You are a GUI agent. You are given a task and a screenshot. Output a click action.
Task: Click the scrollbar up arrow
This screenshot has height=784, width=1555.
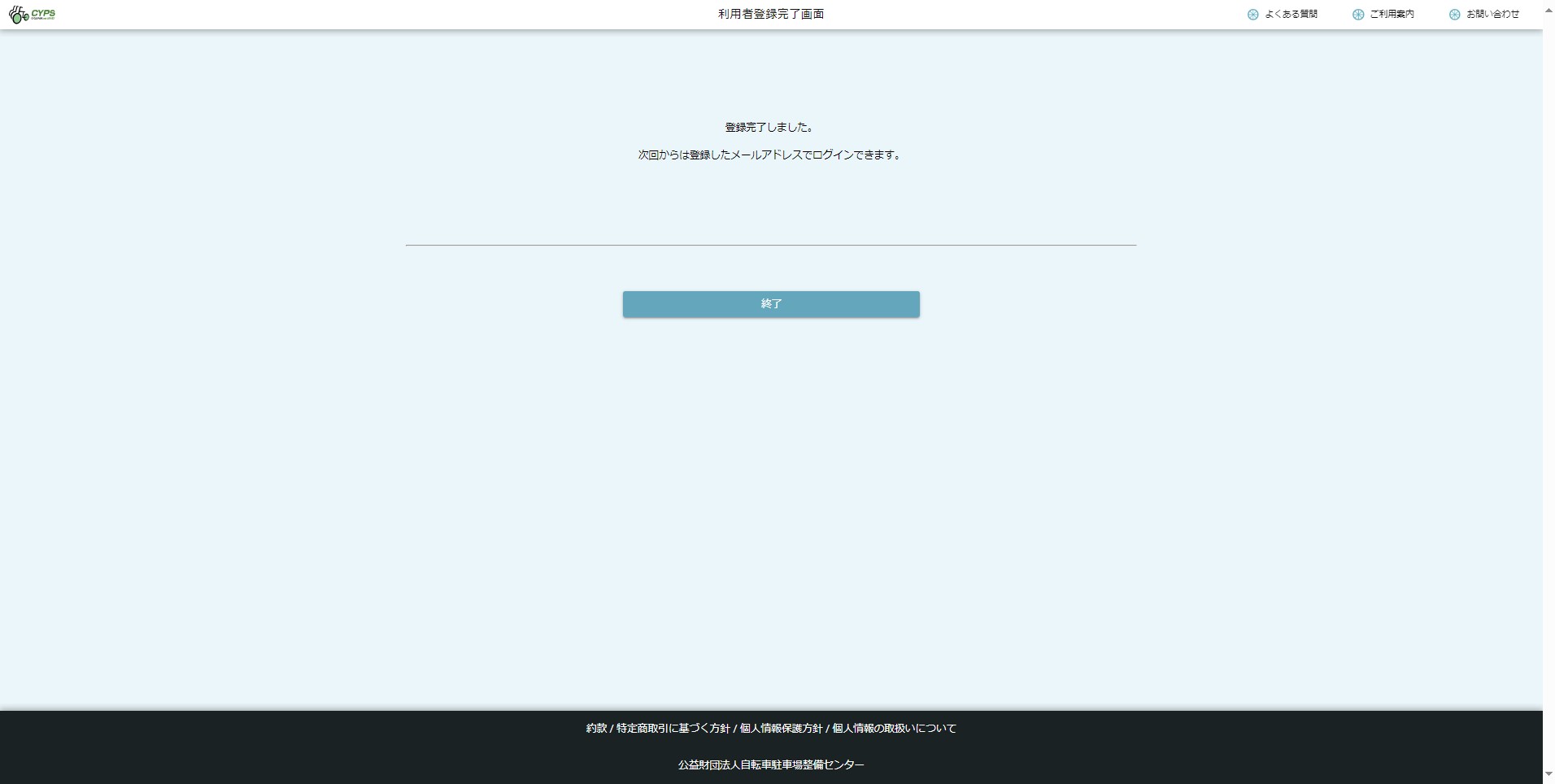[x=1548, y=11]
